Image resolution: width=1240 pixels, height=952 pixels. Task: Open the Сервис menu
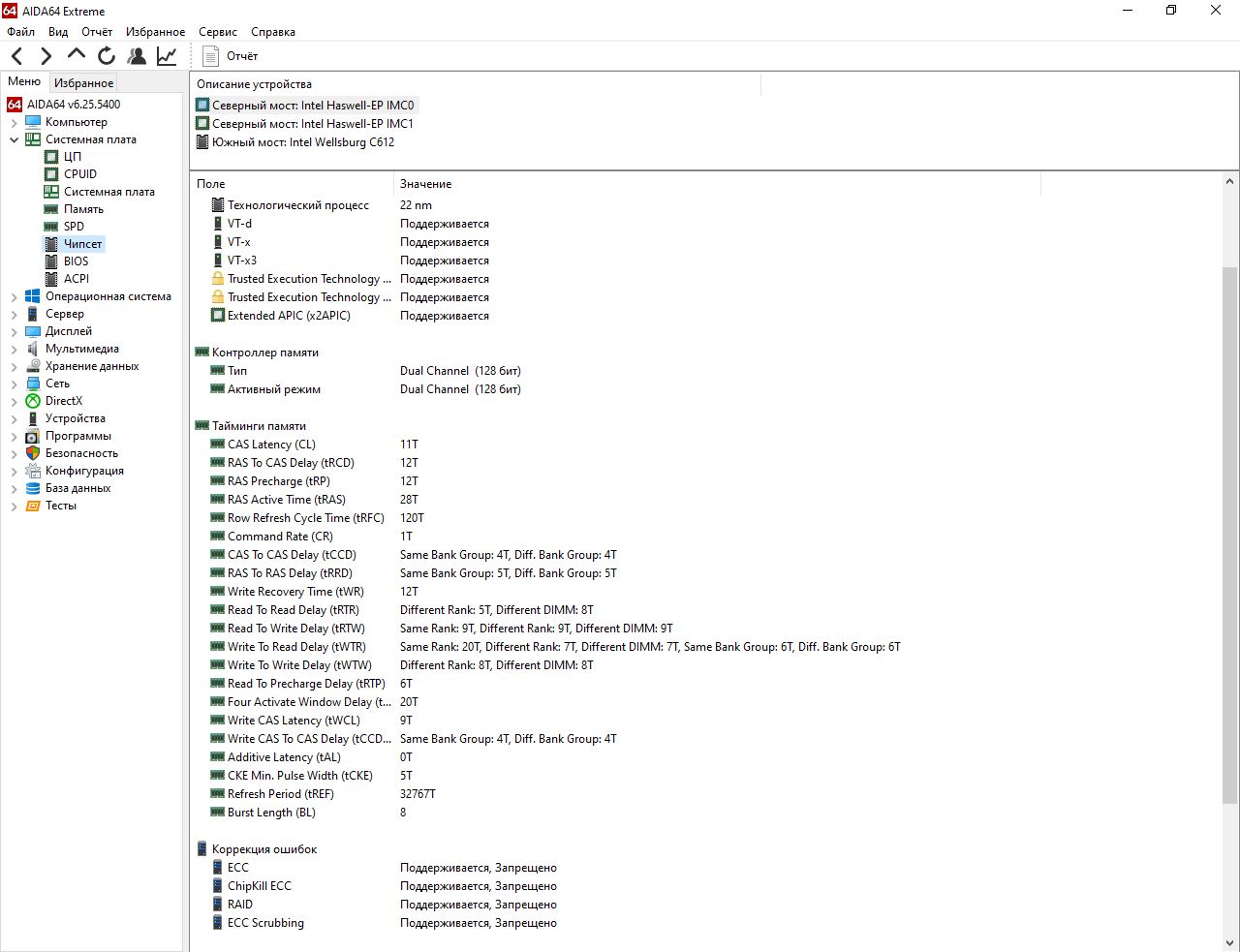pyautogui.click(x=218, y=32)
